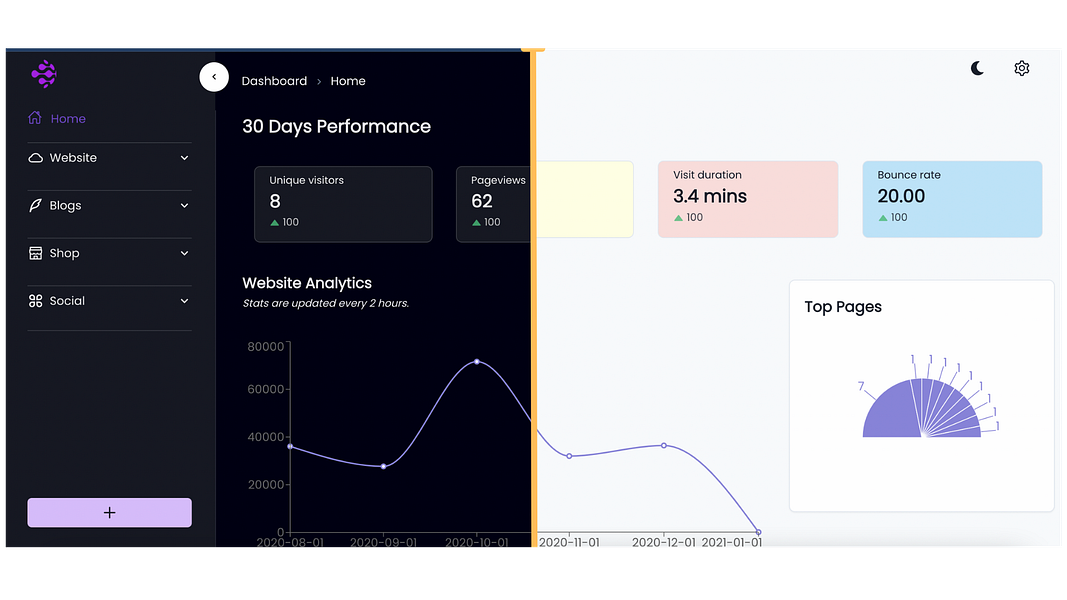The width and height of the screenshot is (1067, 600).
Task: Toggle dark mode with moon icon
Action: 977,68
